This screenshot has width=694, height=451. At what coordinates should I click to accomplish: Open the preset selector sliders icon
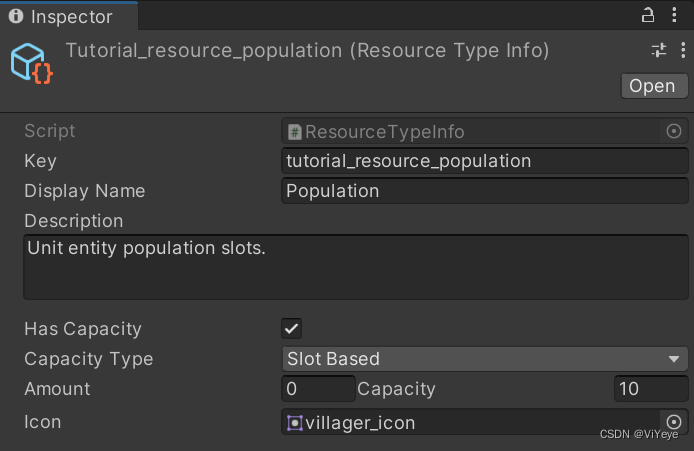point(659,51)
